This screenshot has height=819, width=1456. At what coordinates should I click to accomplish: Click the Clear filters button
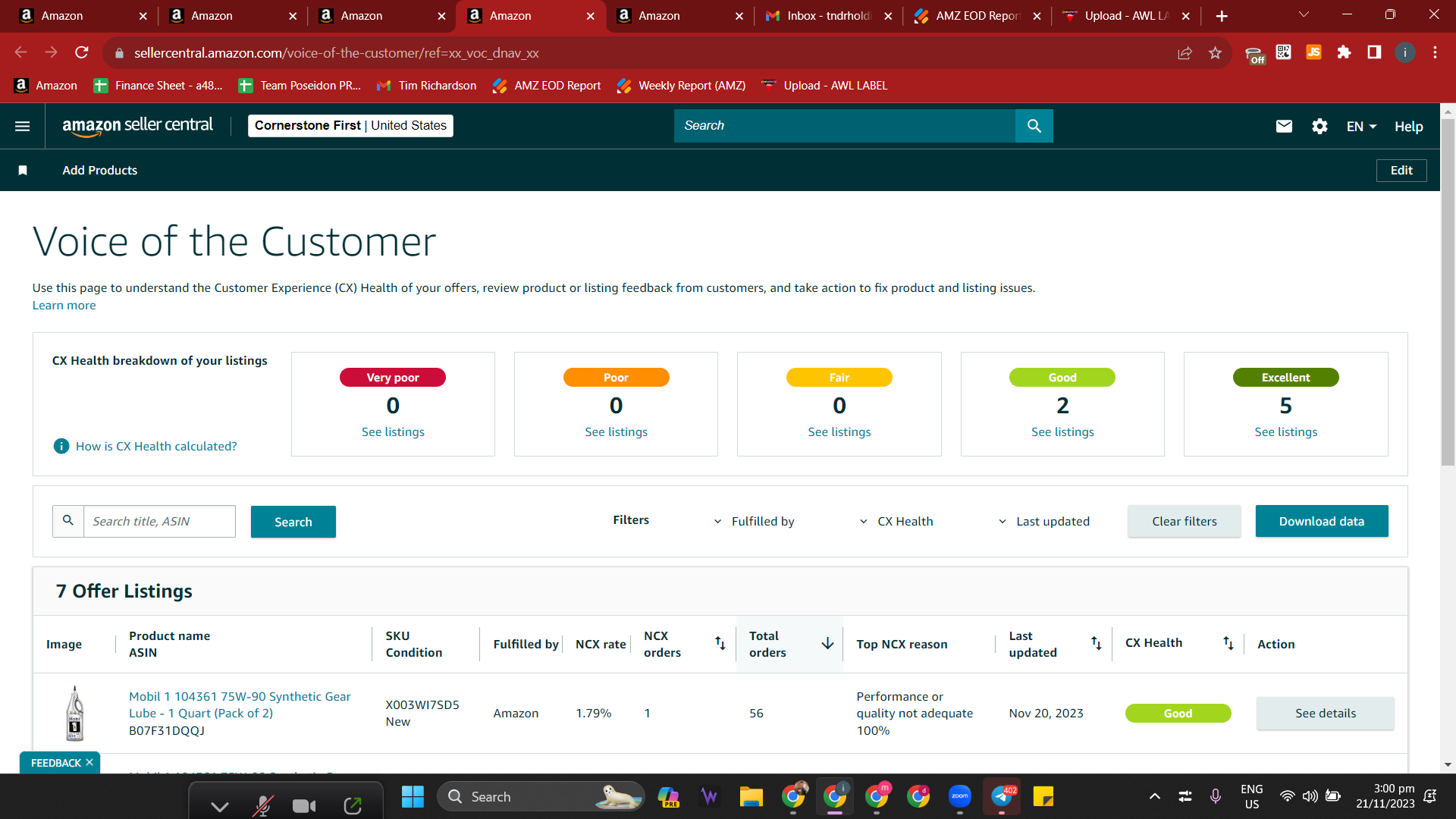coord(1184,521)
